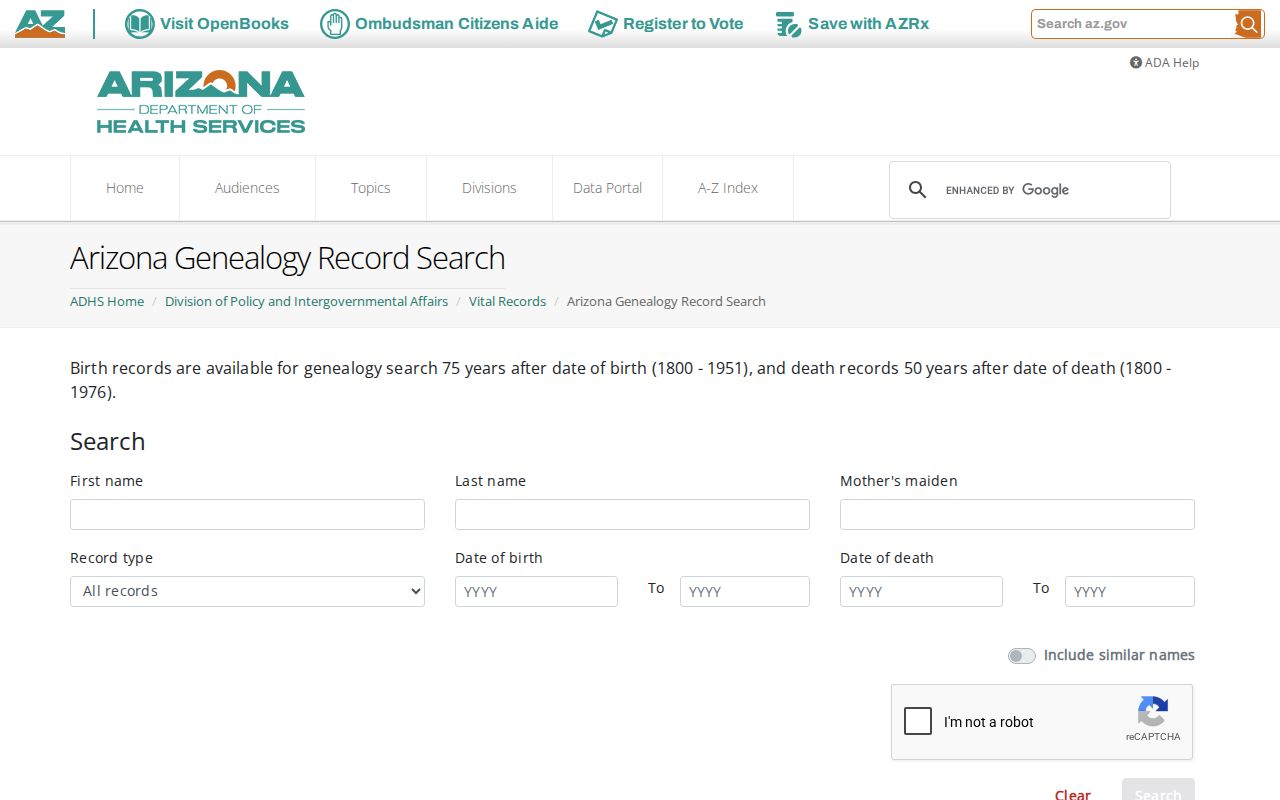Open the Vital Records breadcrumb
1280x800 pixels.
(507, 301)
